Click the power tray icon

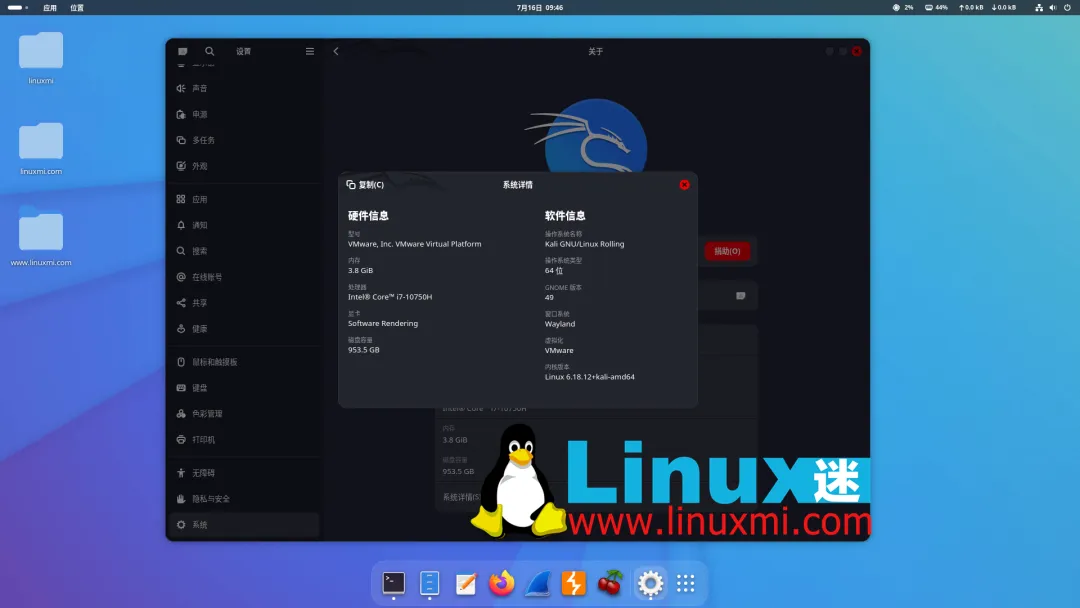(x=1067, y=8)
